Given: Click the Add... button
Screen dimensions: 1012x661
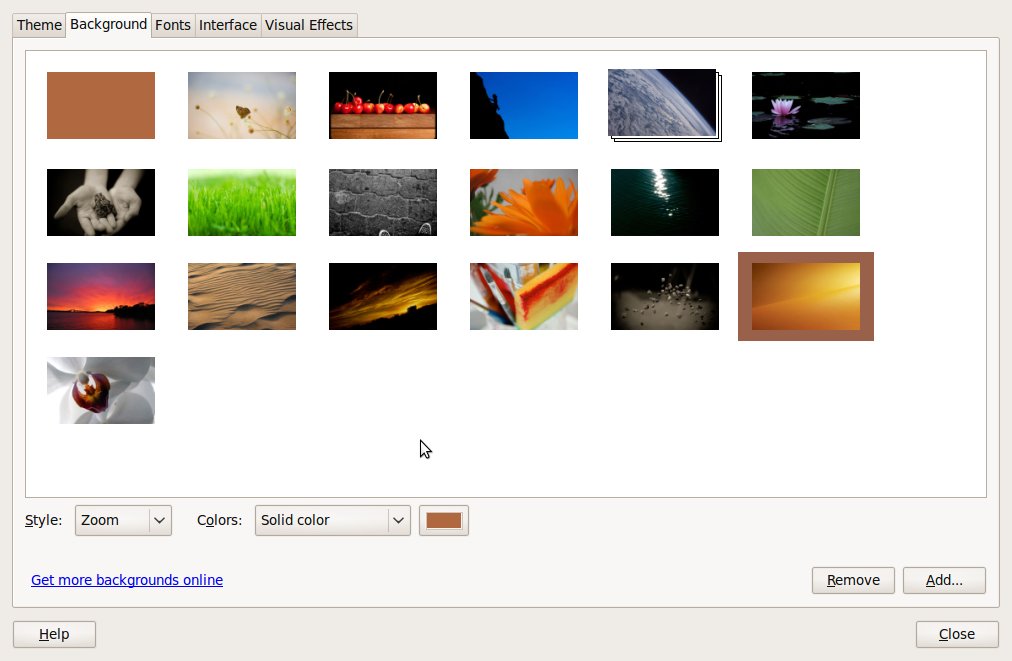Looking at the screenshot, I should click(944, 580).
